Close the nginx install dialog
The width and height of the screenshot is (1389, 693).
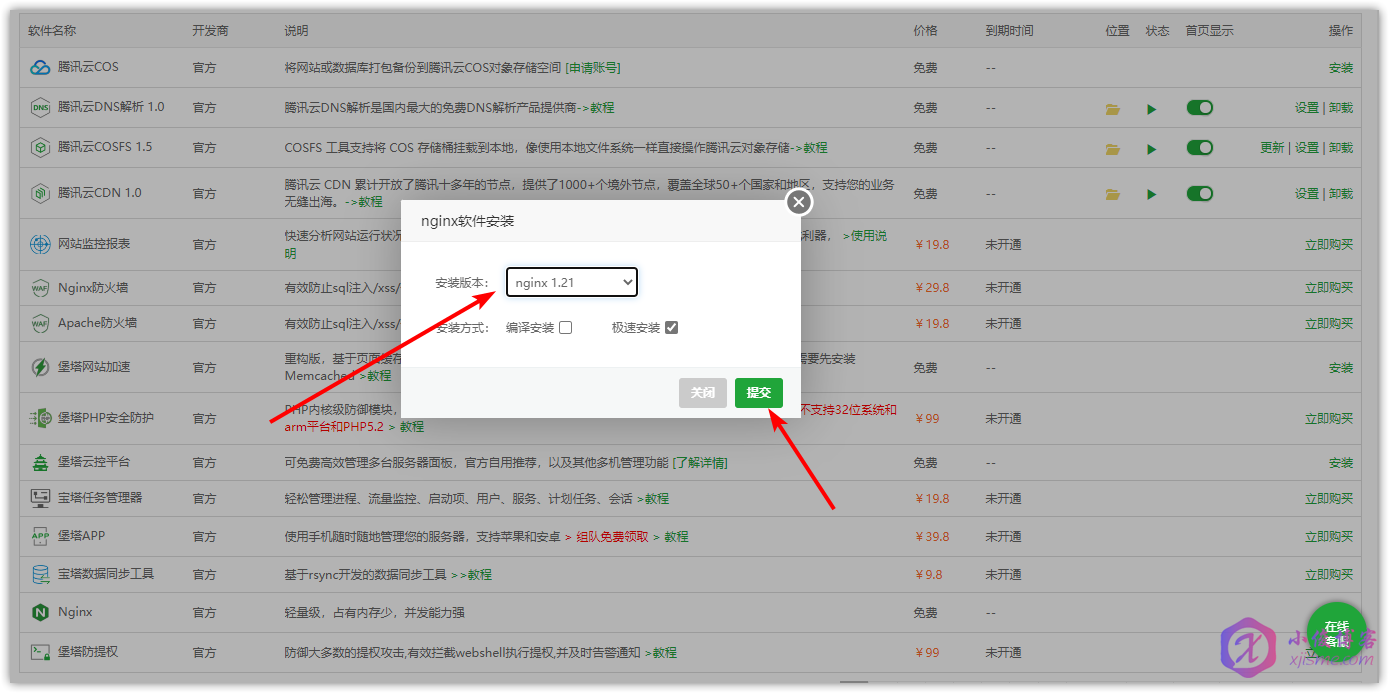pyautogui.click(x=798, y=203)
